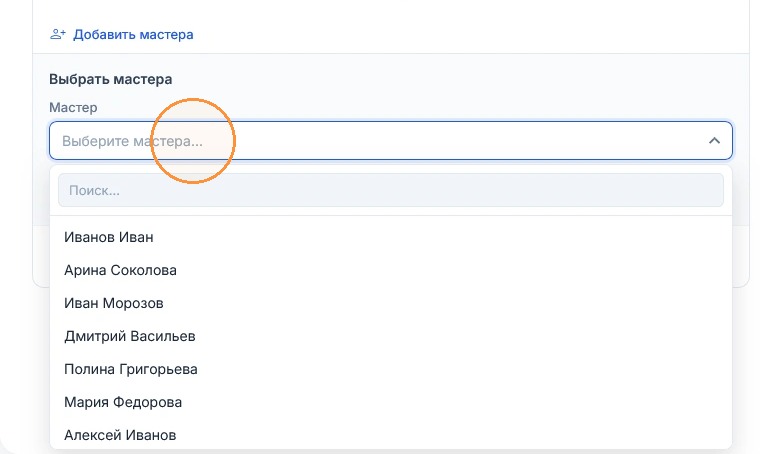Select Алексей Иванов at list bottom
The width and height of the screenshot is (782, 454).
[391, 435]
